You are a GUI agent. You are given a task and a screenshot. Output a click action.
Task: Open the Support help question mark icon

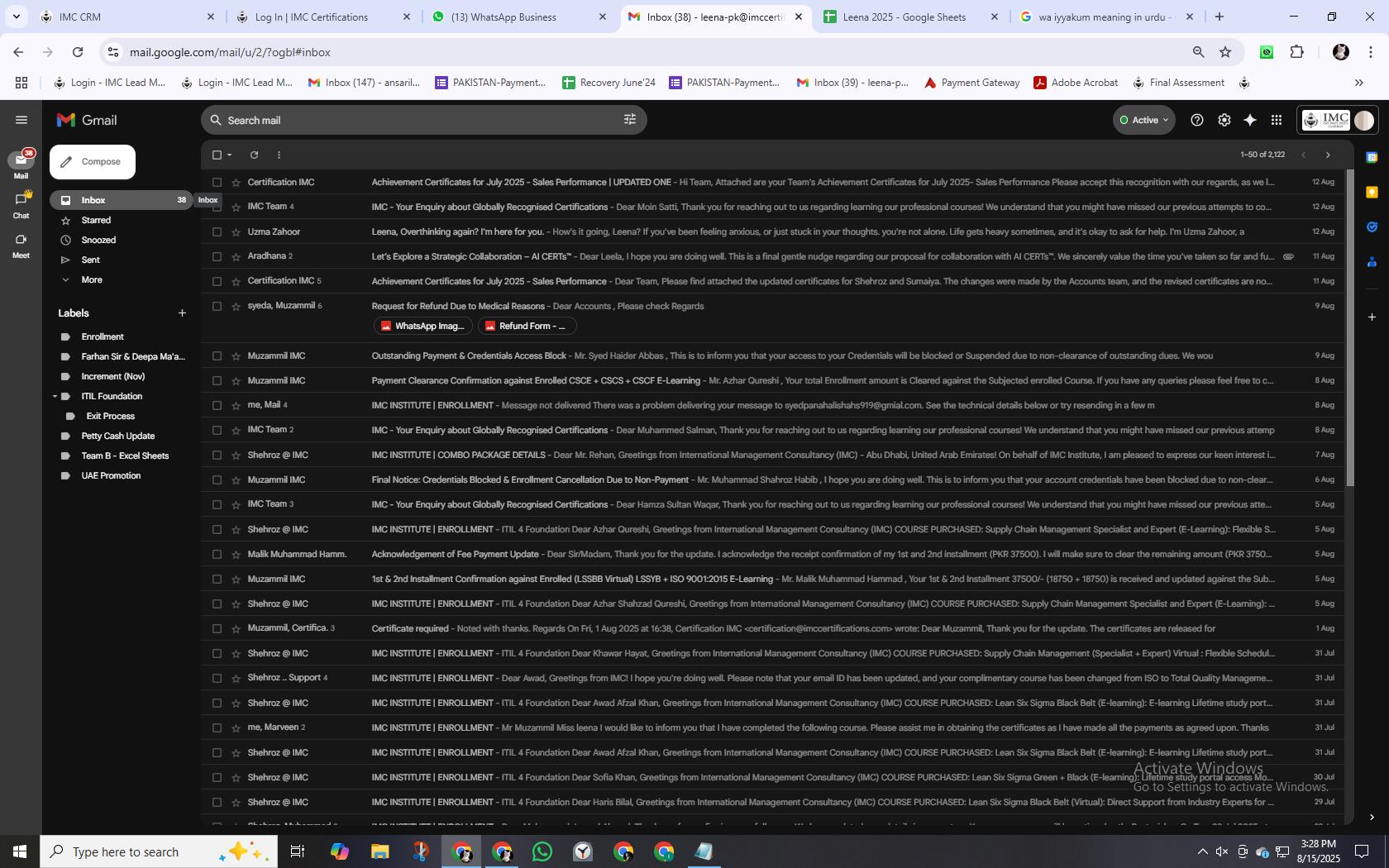(x=1196, y=120)
